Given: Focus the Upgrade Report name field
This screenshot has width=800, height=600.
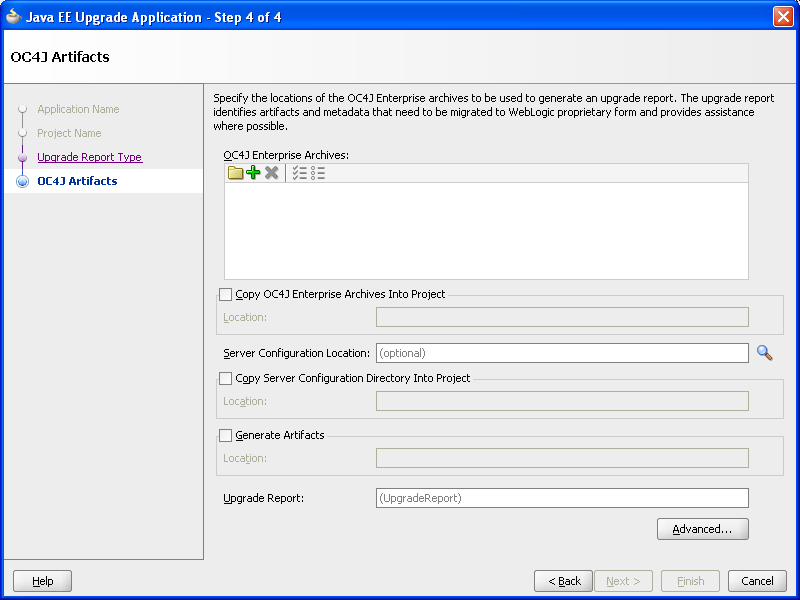Looking at the screenshot, I should [562, 498].
